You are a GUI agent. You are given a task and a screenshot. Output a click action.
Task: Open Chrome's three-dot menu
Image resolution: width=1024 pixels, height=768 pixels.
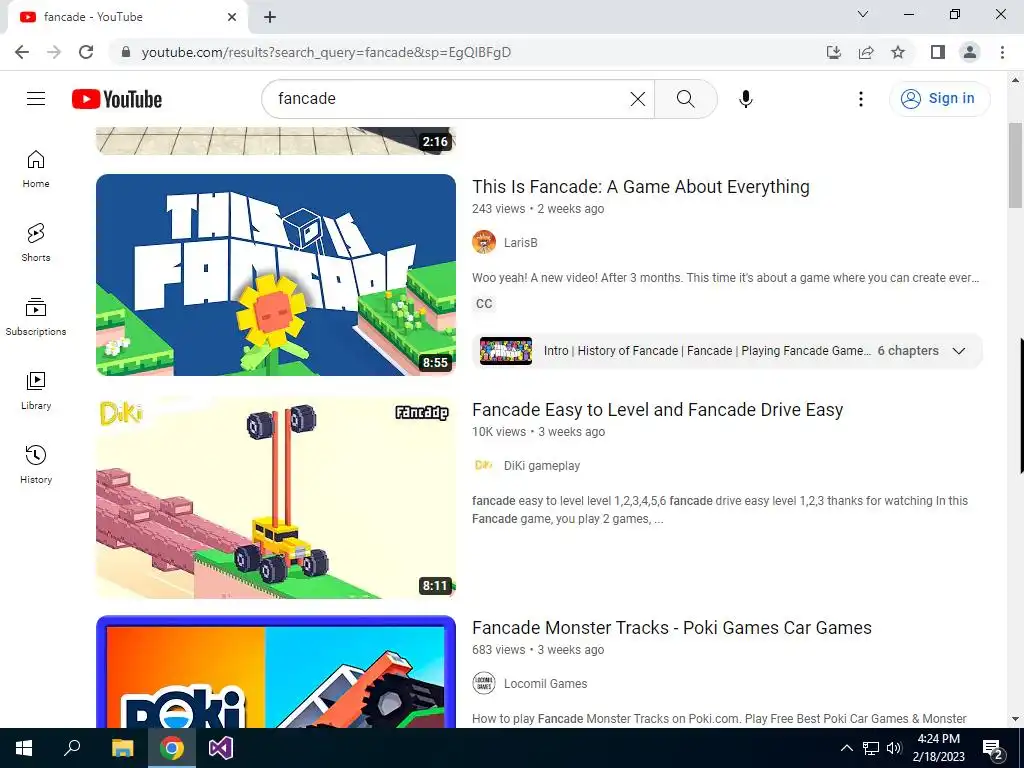[x=1002, y=52]
